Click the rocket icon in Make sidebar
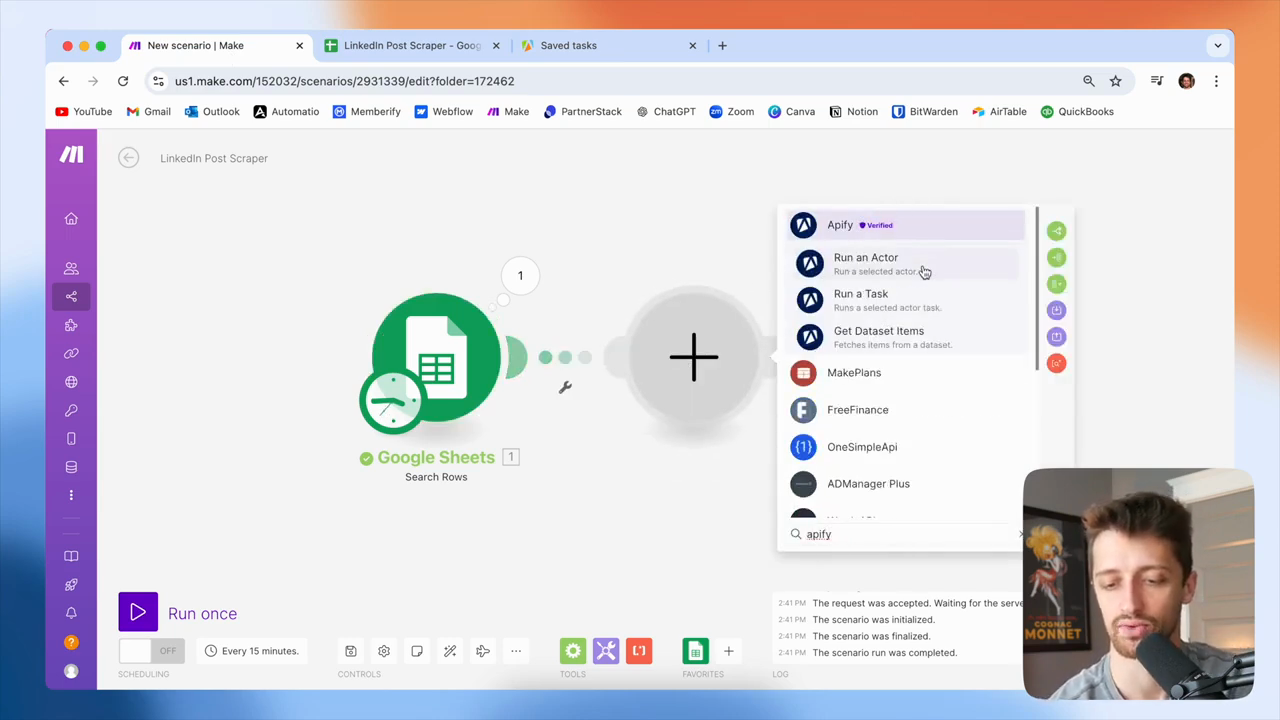The image size is (1280, 720). click(71, 584)
